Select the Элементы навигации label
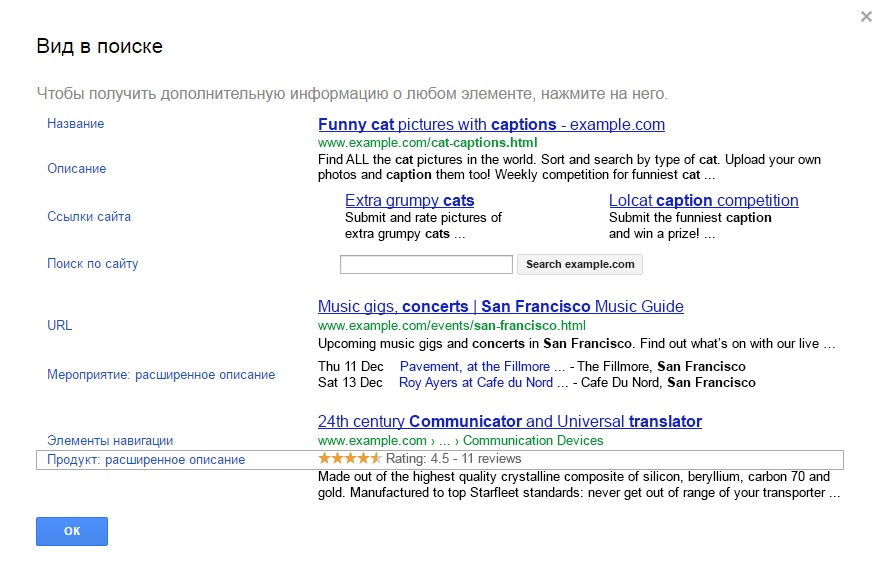Viewport: 879px width, 578px height. (110, 440)
